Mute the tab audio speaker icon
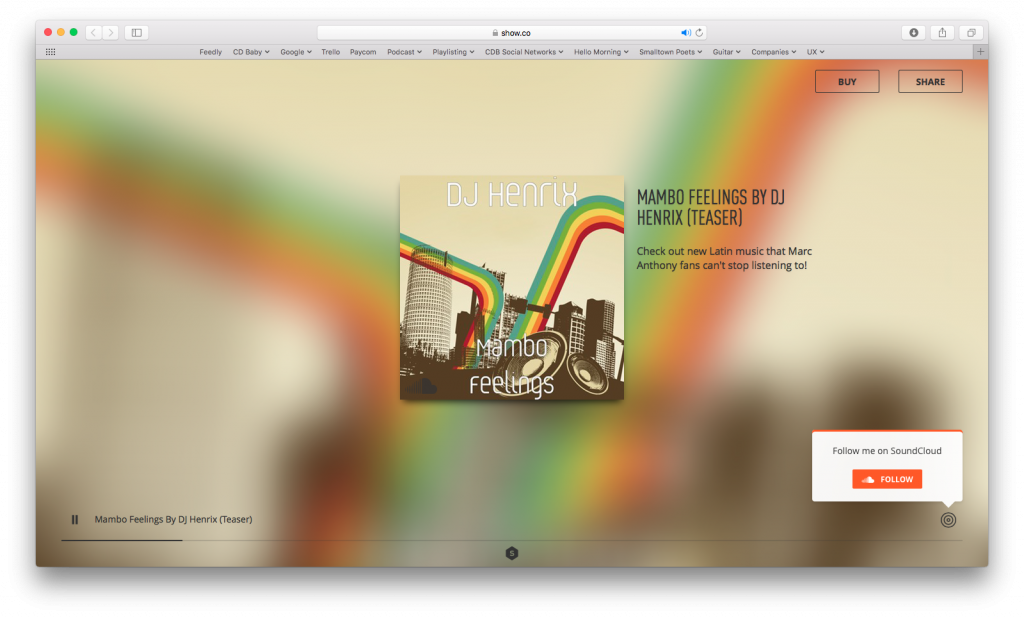This screenshot has height=618, width=1024. click(x=685, y=33)
